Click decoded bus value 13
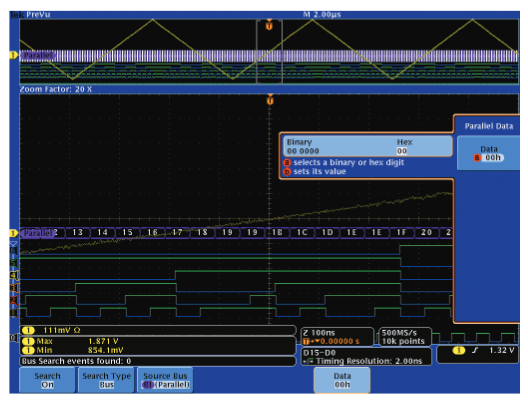This screenshot has height=402, width=528. [x=77, y=232]
